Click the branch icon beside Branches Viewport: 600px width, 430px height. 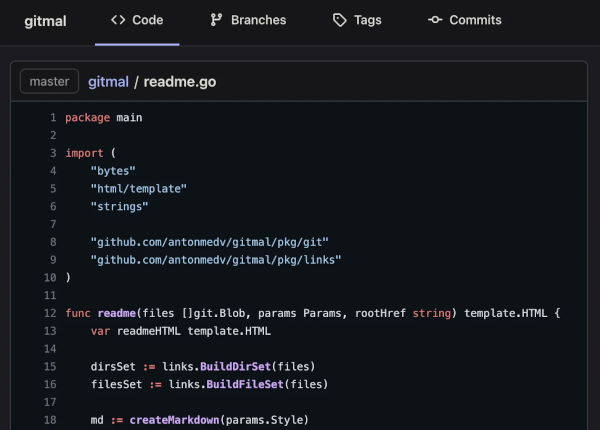pos(216,20)
